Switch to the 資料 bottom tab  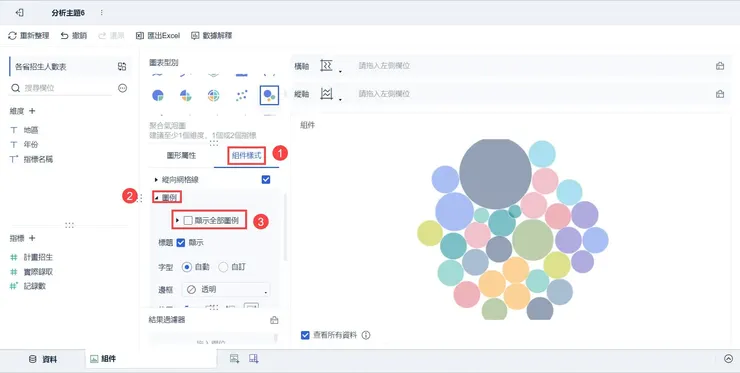[x=43, y=359]
